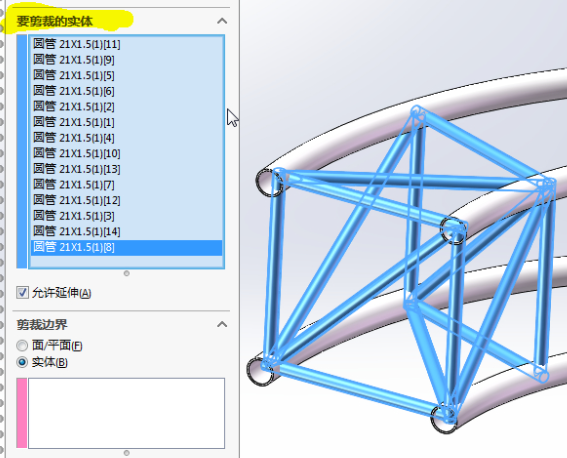567x458 pixels.
Task: Select highlighted item 圆管 21X1.5(1)[8]
Action: (127, 247)
